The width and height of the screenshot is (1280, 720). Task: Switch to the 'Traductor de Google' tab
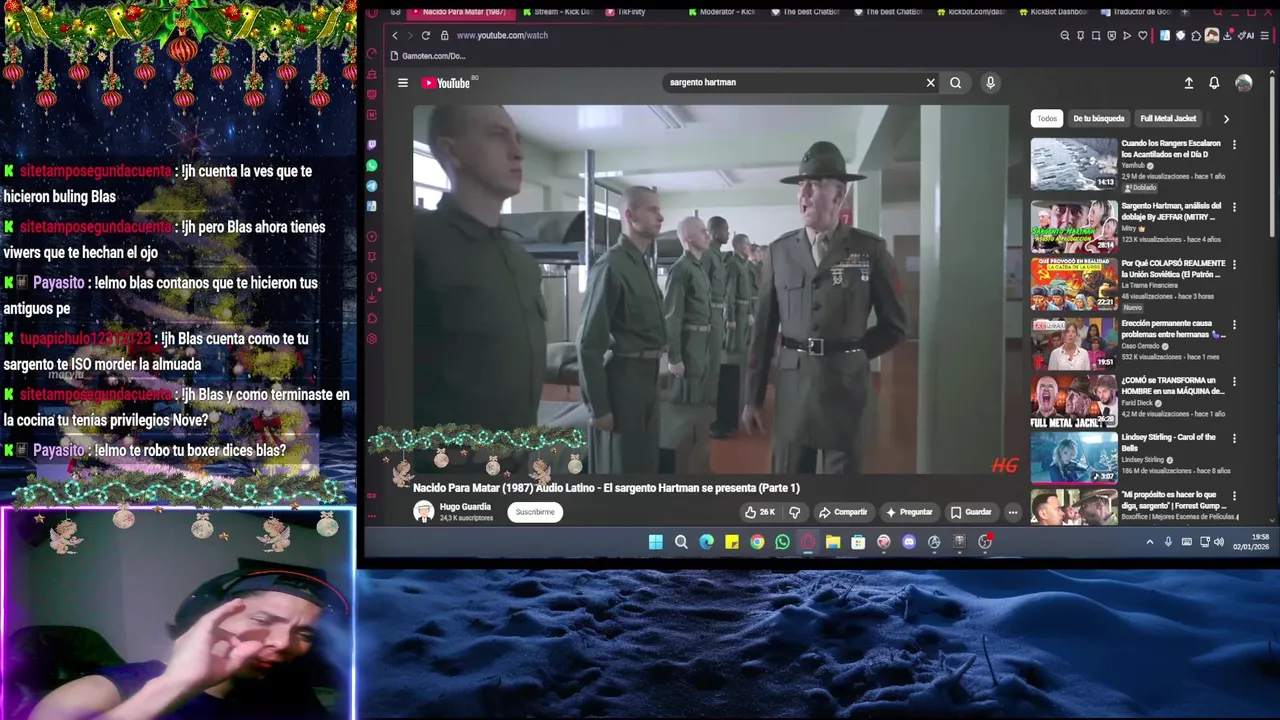coord(1136,12)
